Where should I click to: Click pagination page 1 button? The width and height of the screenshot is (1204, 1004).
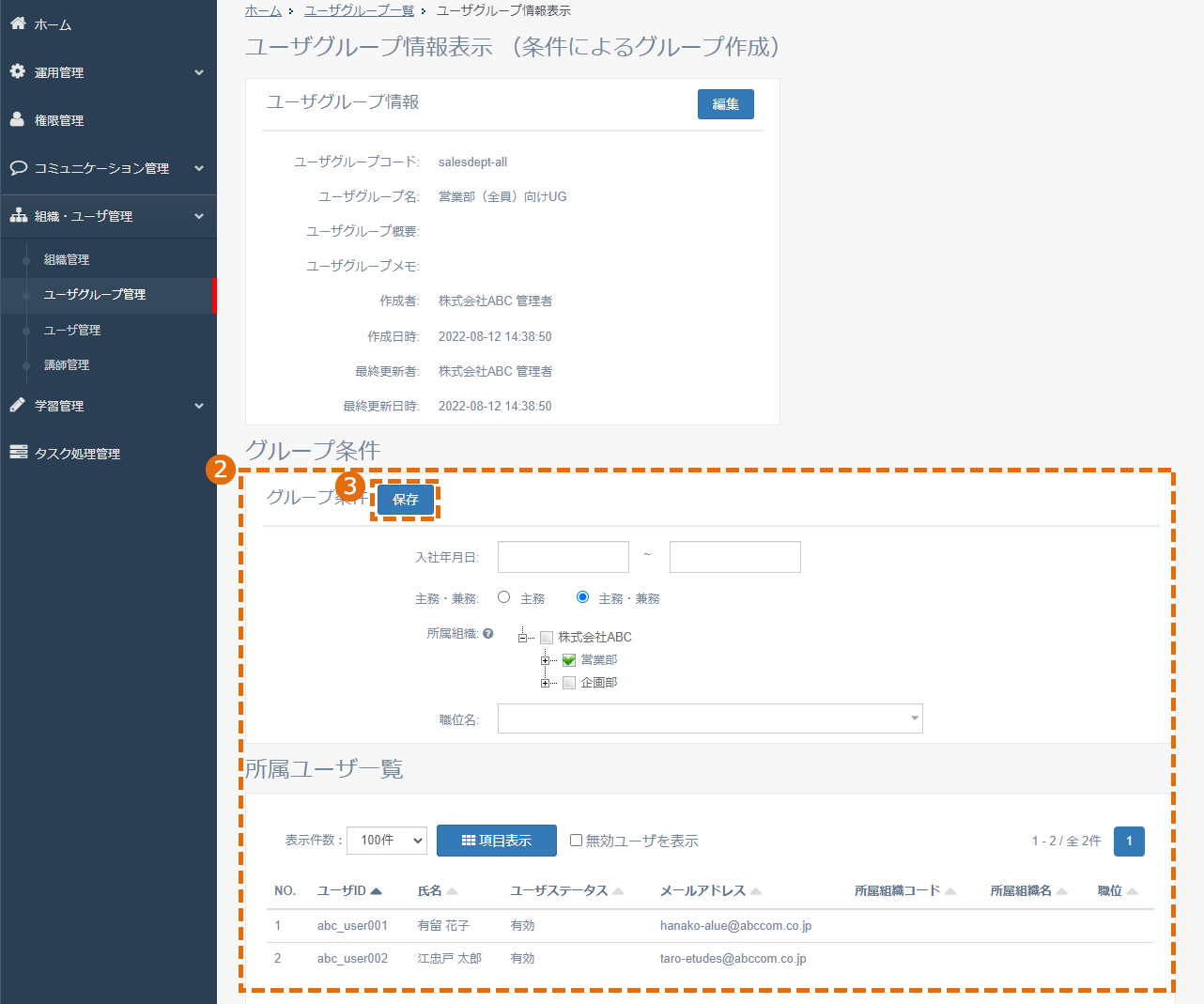tap(1130, 842)
